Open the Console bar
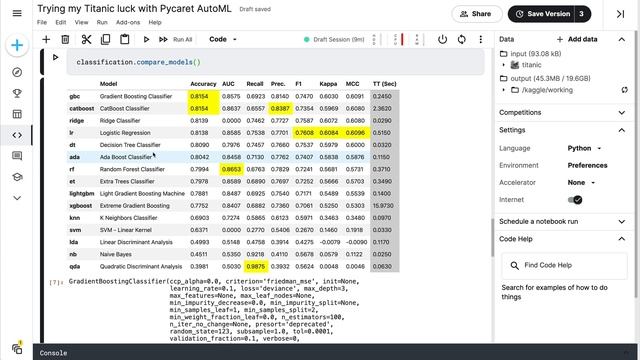The image size is (640, 360). [x=336, y=352]
